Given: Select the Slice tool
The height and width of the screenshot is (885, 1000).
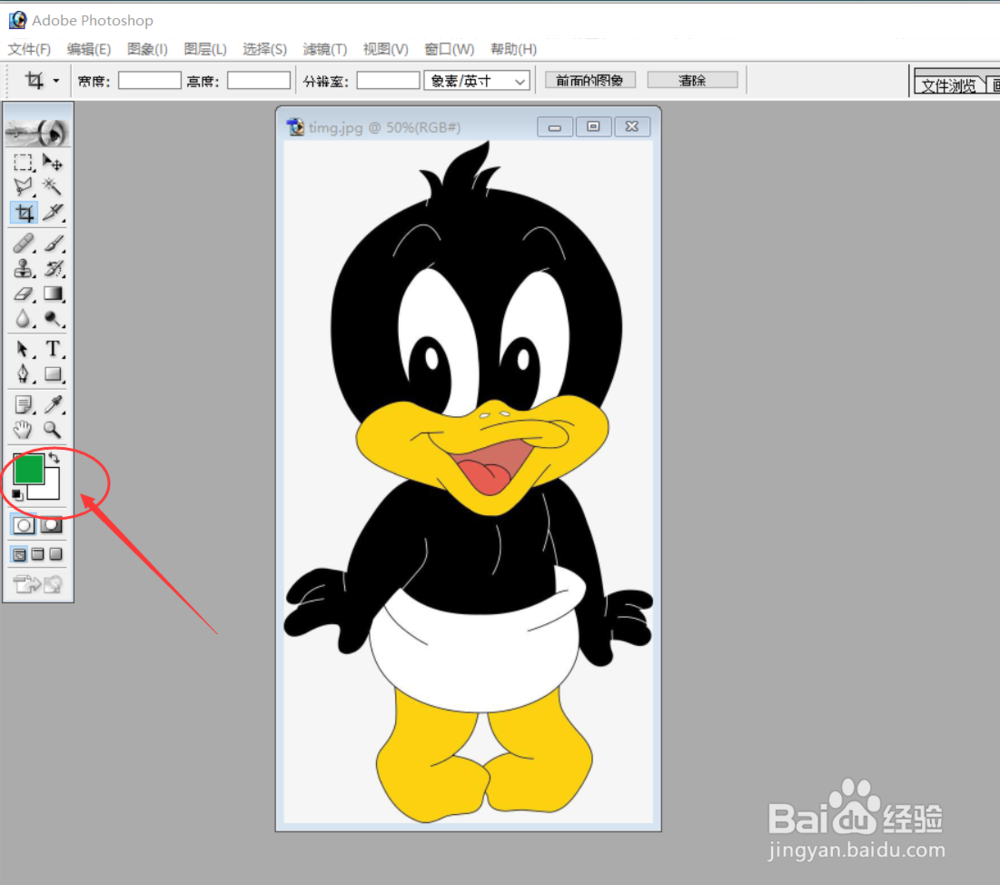Looking at the screenshot, I should click(53, 212).
